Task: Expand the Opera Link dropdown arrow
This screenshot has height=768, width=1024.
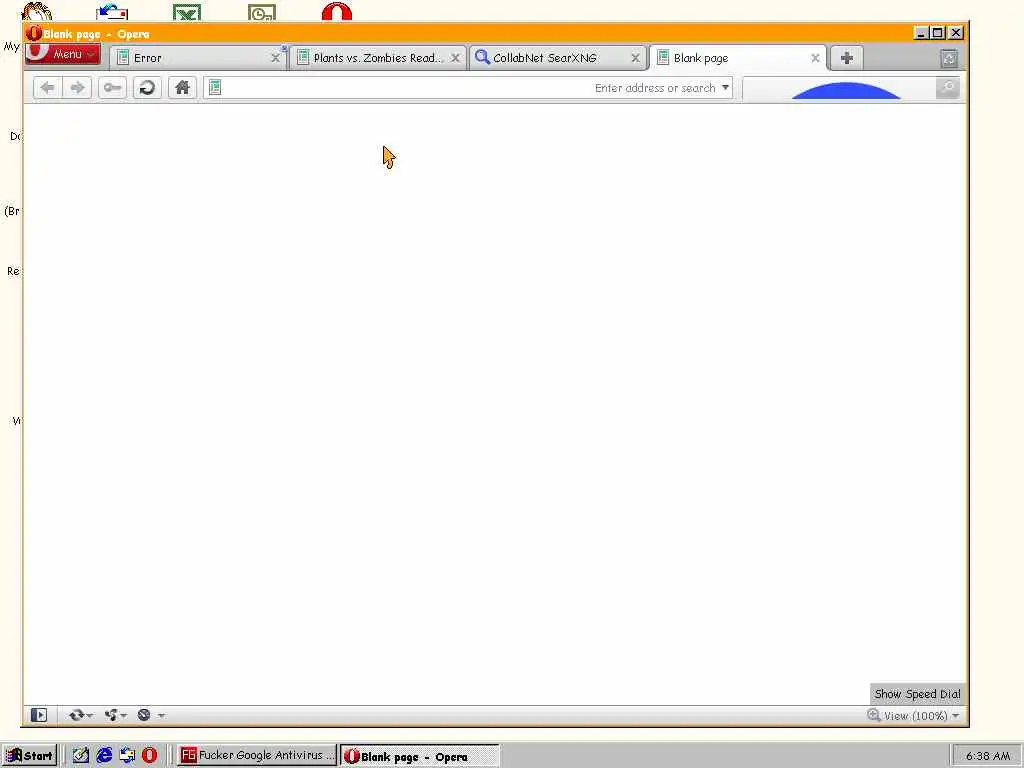Action: [89, 716]
